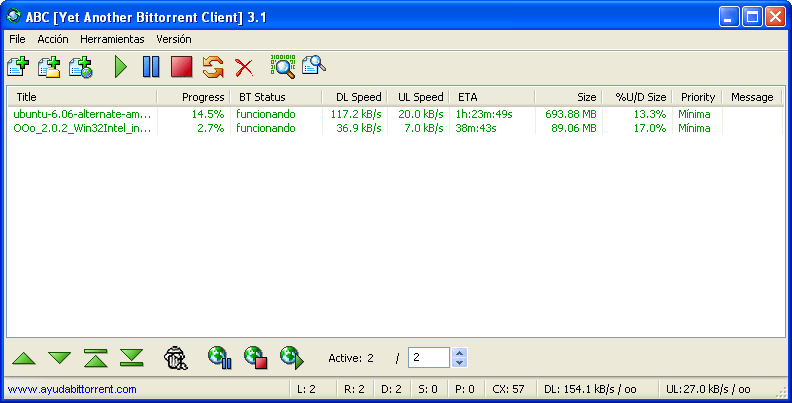The height and width of the screenshot is (403, 792).
Task: Sort by %U/D Size column header
Action: pos(637,97)
